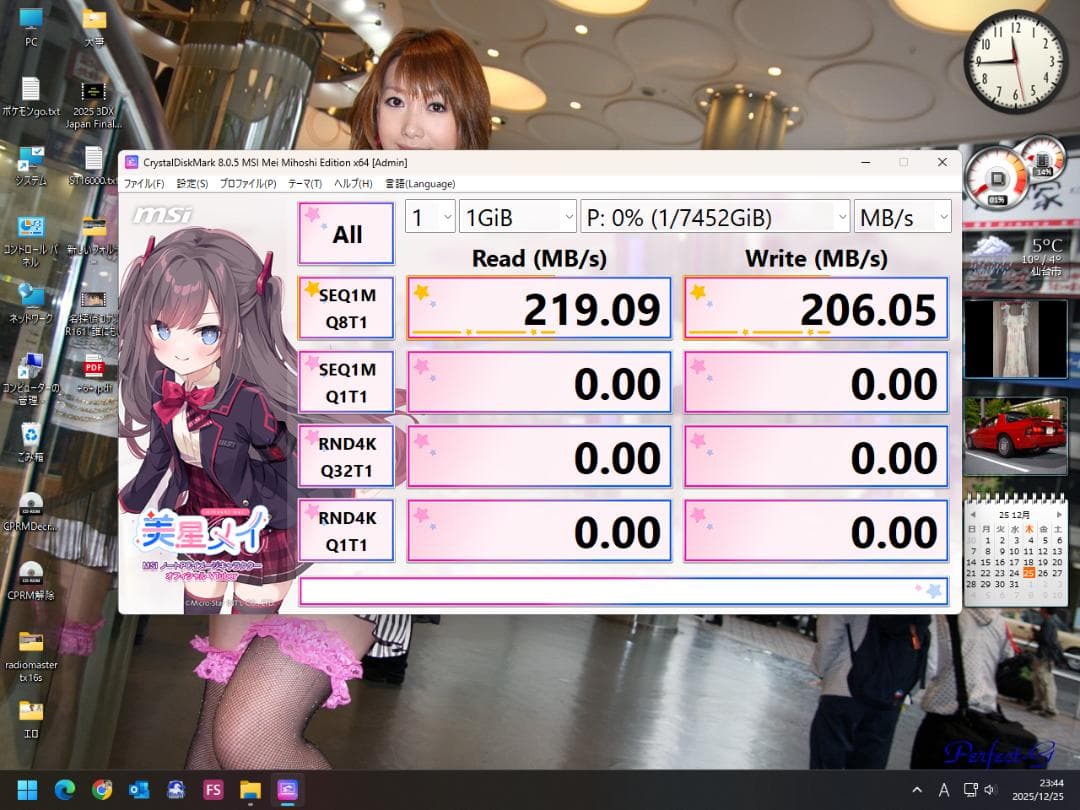Open CrystalDiskMark from the taskbar
Screen dimensions: 1080x810
coord(287,790)
